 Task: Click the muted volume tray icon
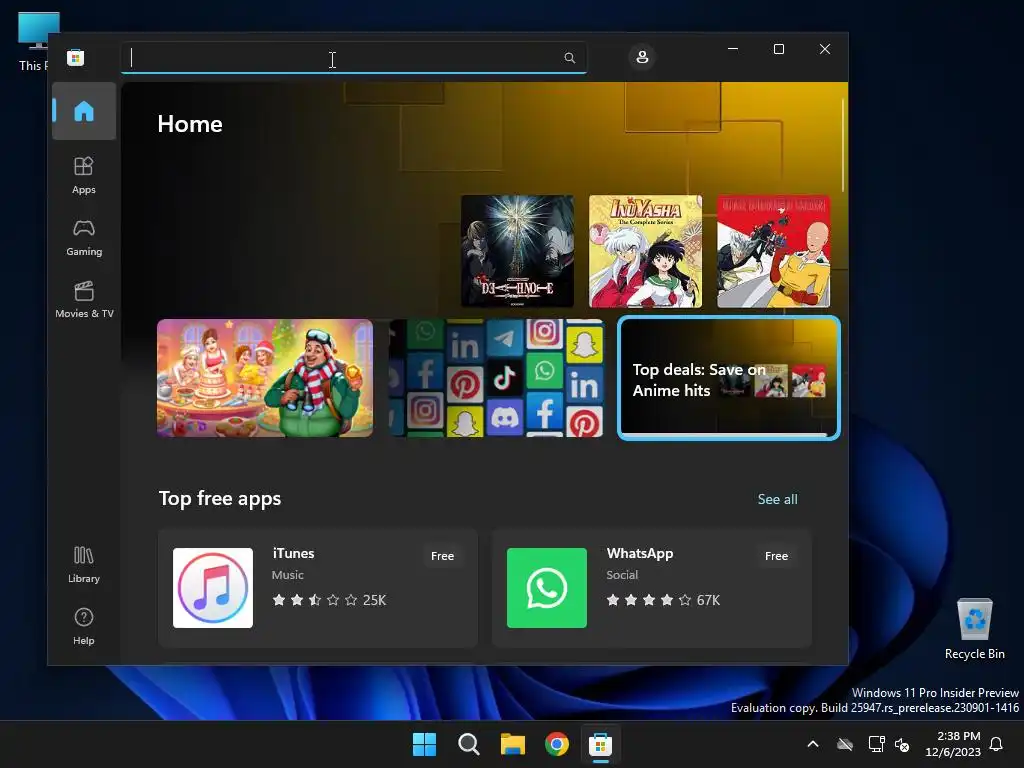coord(902,744)
